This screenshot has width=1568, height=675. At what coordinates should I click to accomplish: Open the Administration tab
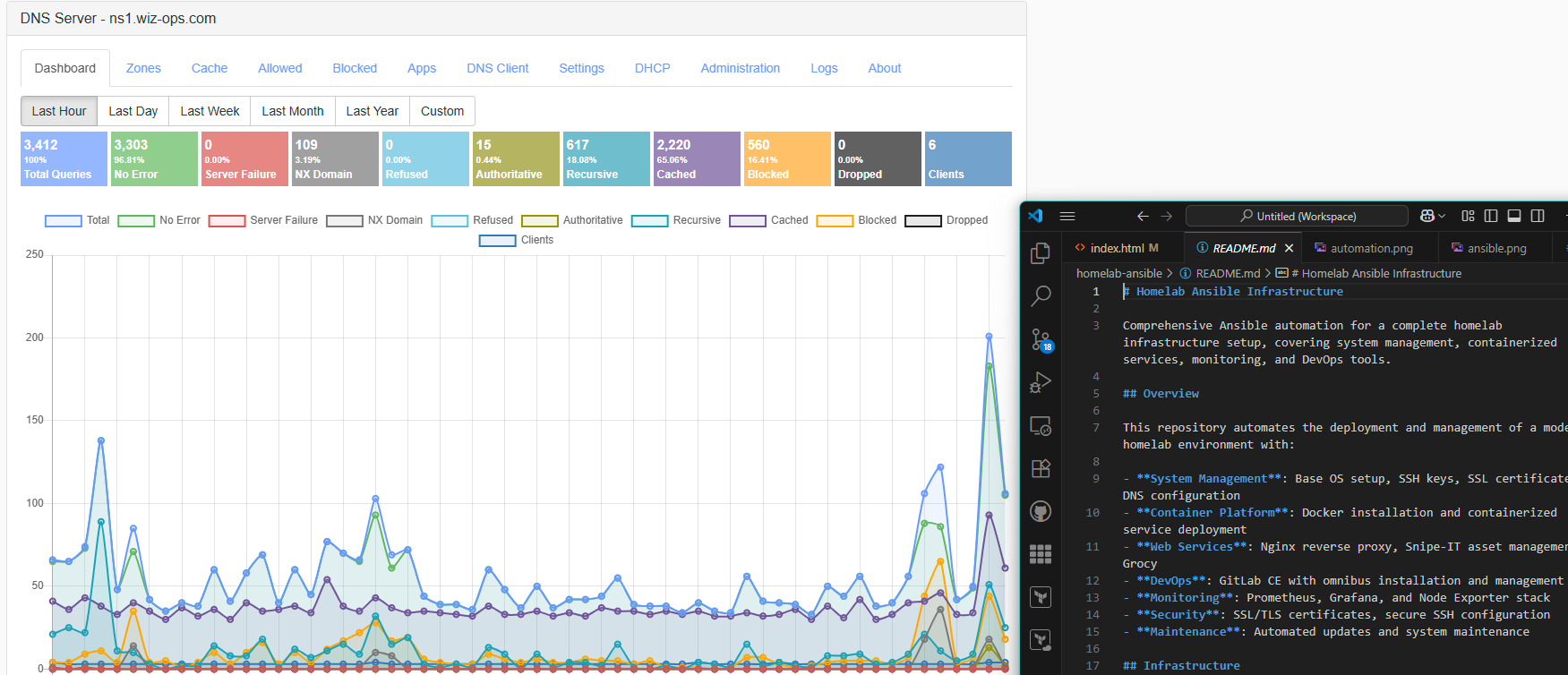(x=741, y=68)
